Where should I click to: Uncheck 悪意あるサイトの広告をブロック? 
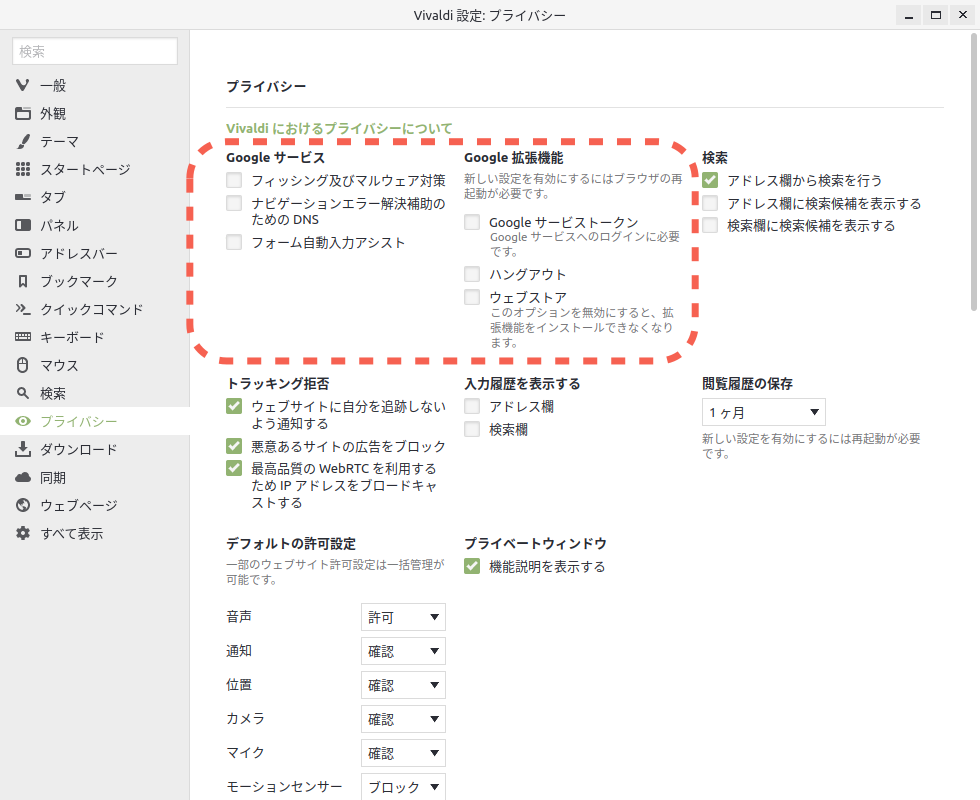point(234,446)
